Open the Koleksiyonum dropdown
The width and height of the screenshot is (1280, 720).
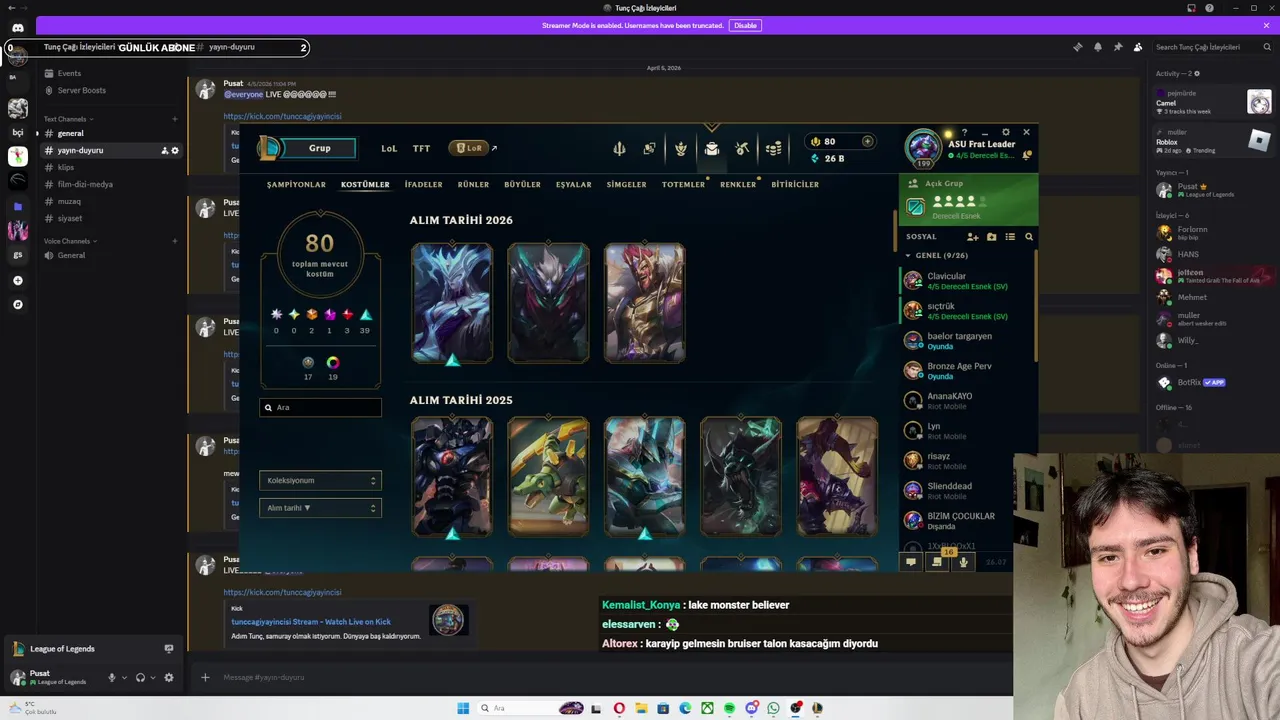(320, 480)
